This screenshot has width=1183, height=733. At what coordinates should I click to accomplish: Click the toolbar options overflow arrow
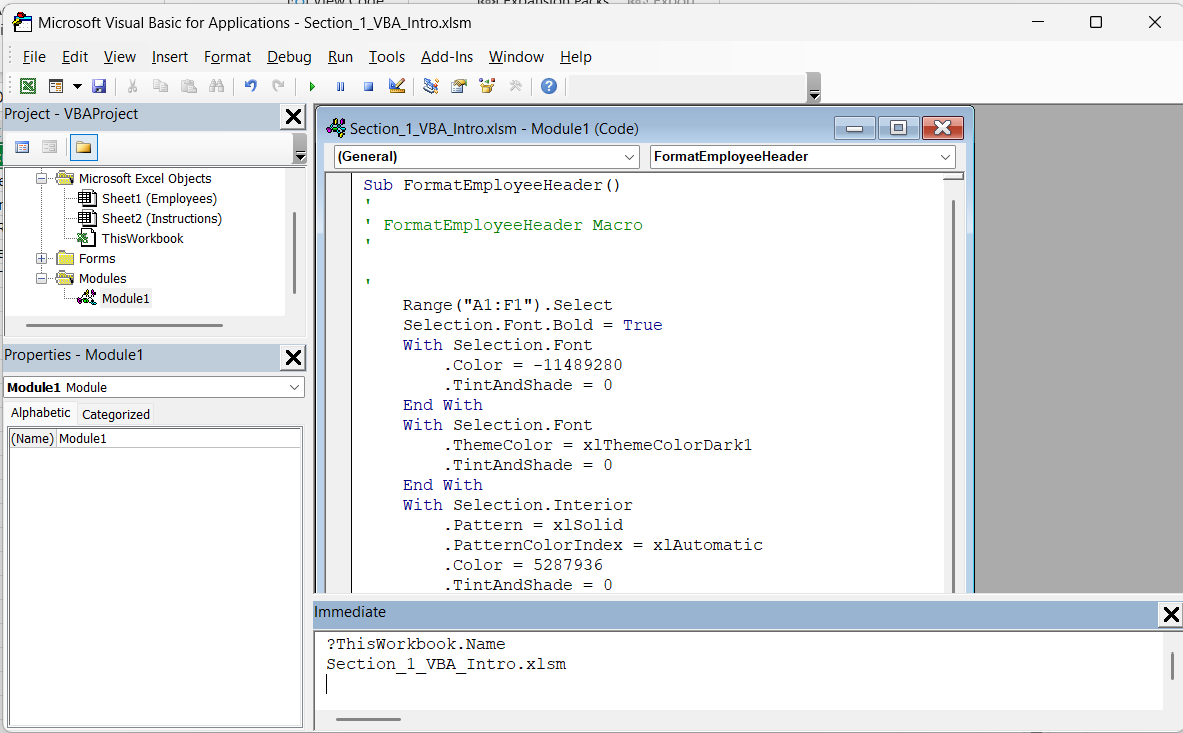(x=814, y=87)
